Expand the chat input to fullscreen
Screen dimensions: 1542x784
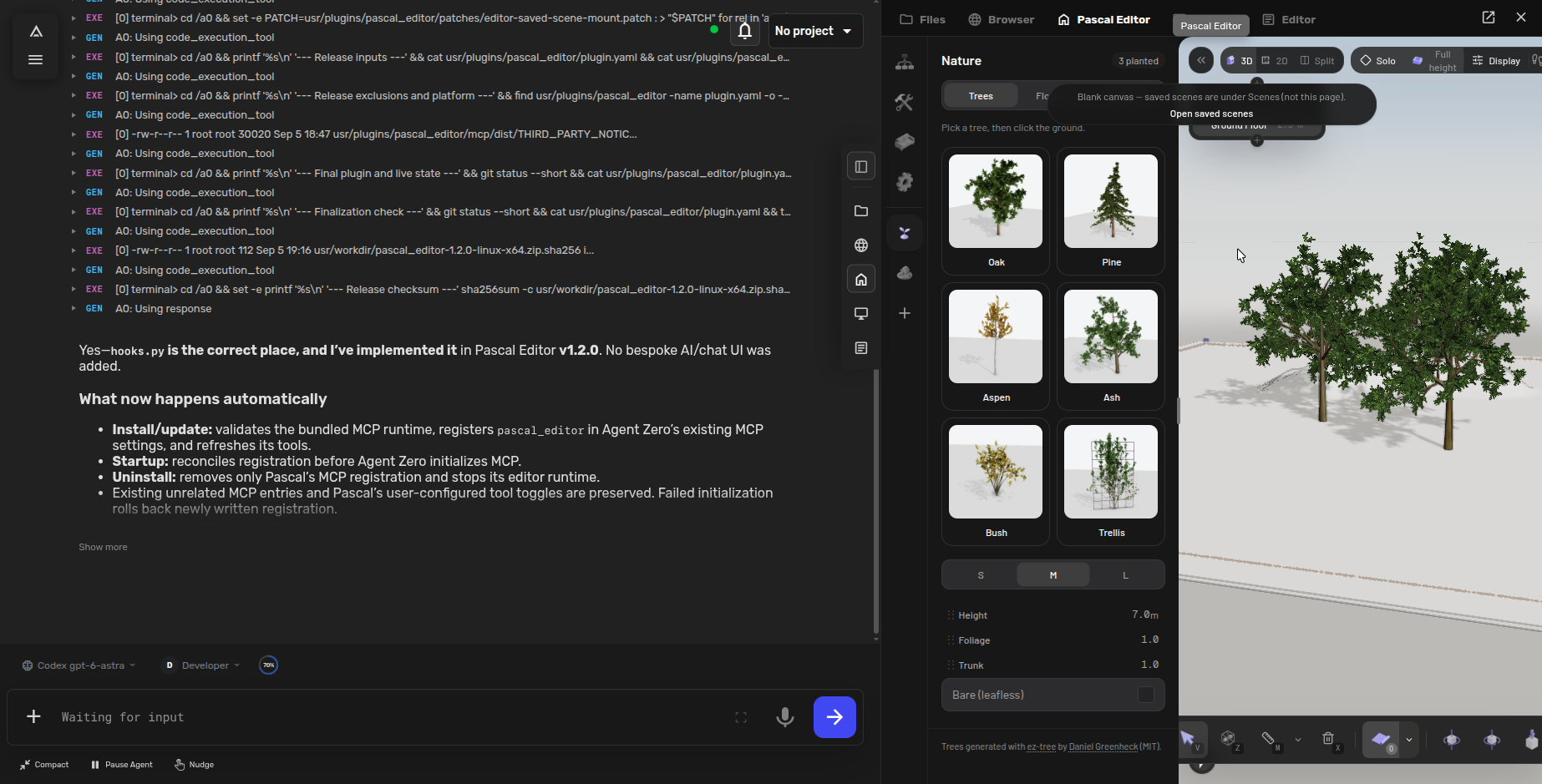point(741,717)
